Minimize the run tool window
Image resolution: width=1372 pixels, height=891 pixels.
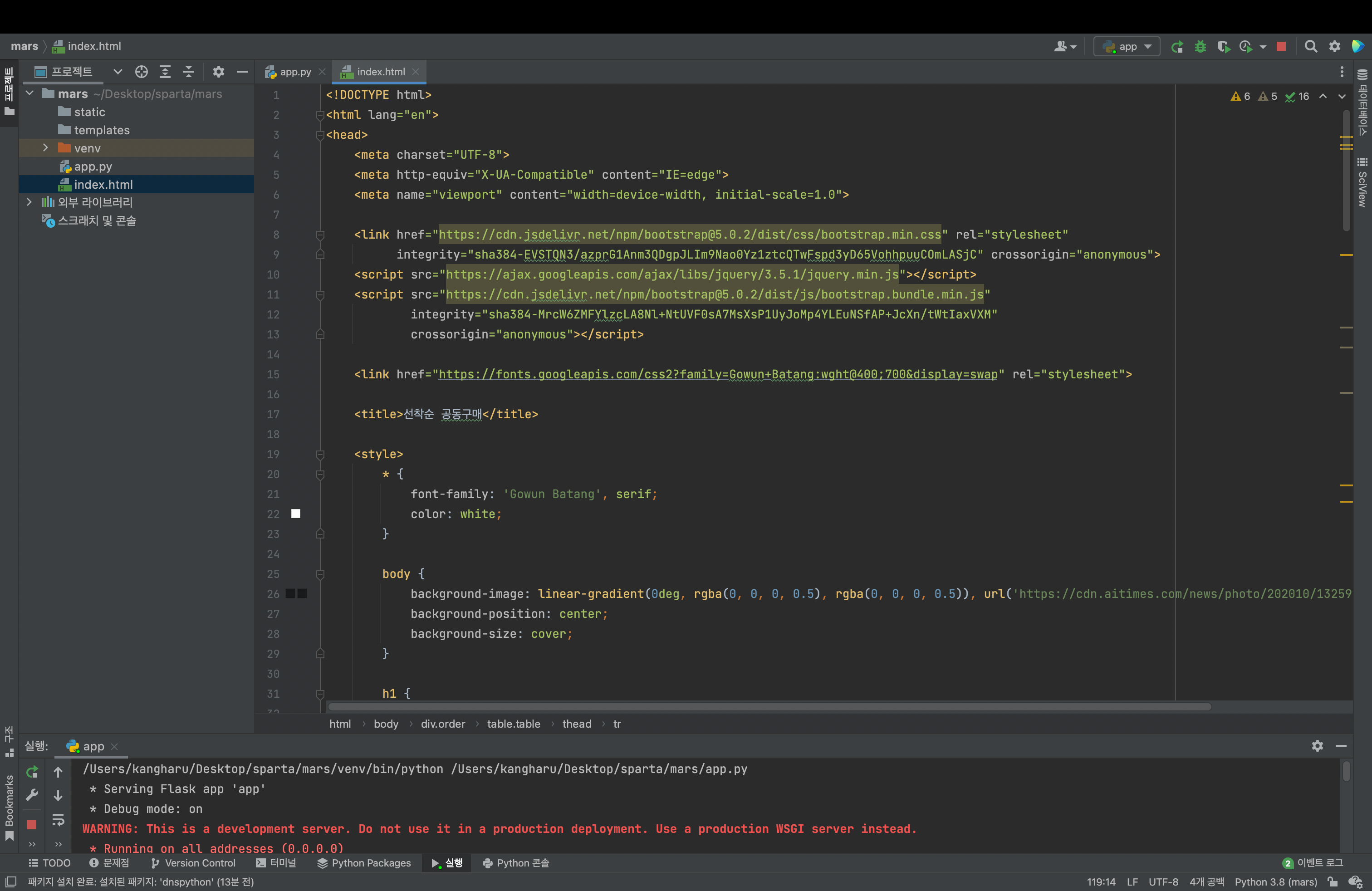click(1341, 746)
